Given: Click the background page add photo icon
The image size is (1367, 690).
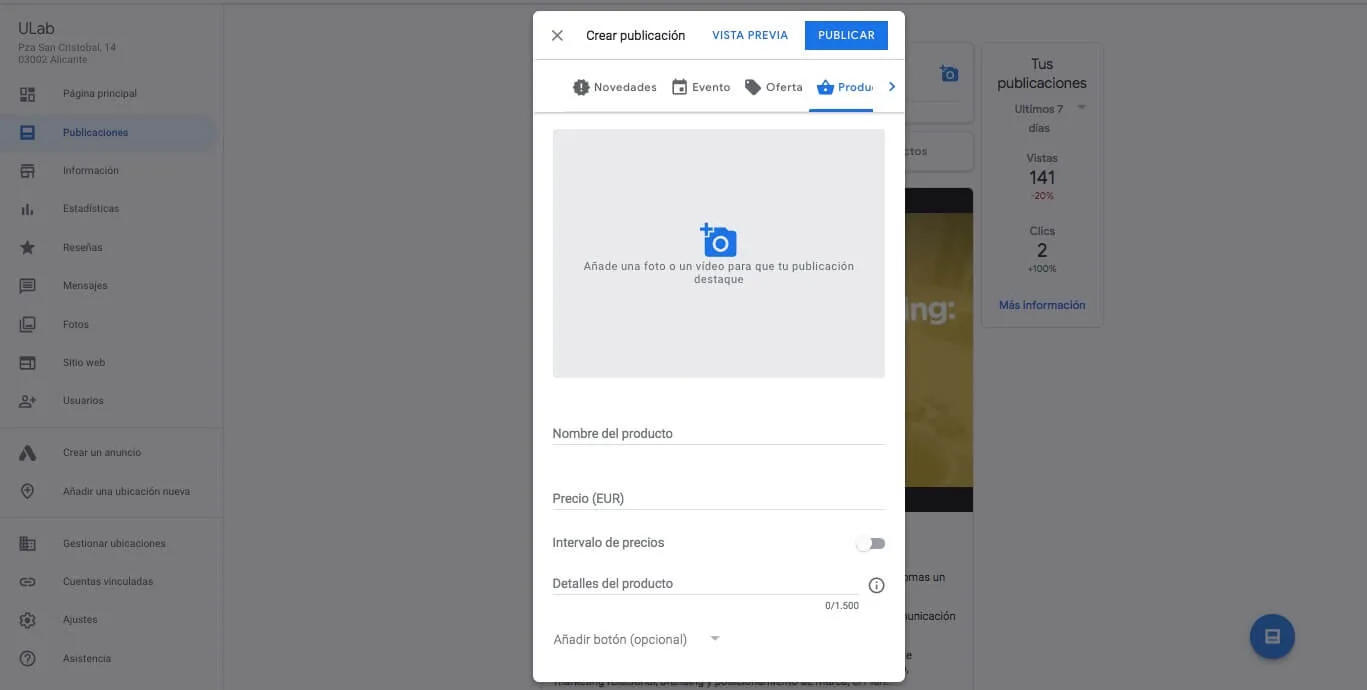Looking at the screenshot, I should [949, 74].
